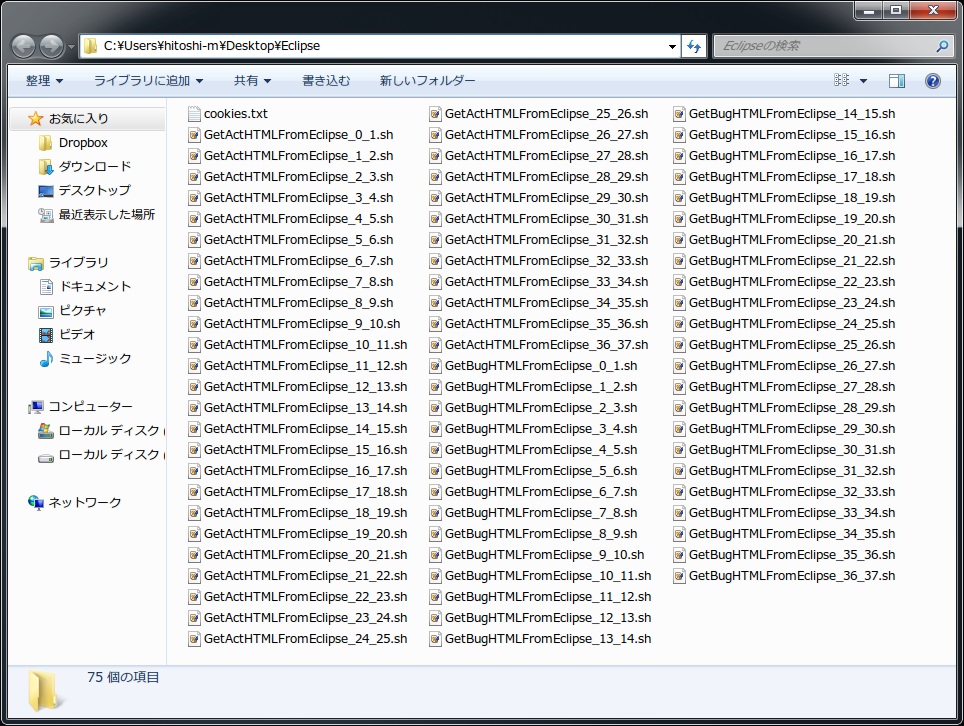This screenshot has width=964, height=726.
Task: Select the デスクトップ icon in favorites
Action: point(45,191)
